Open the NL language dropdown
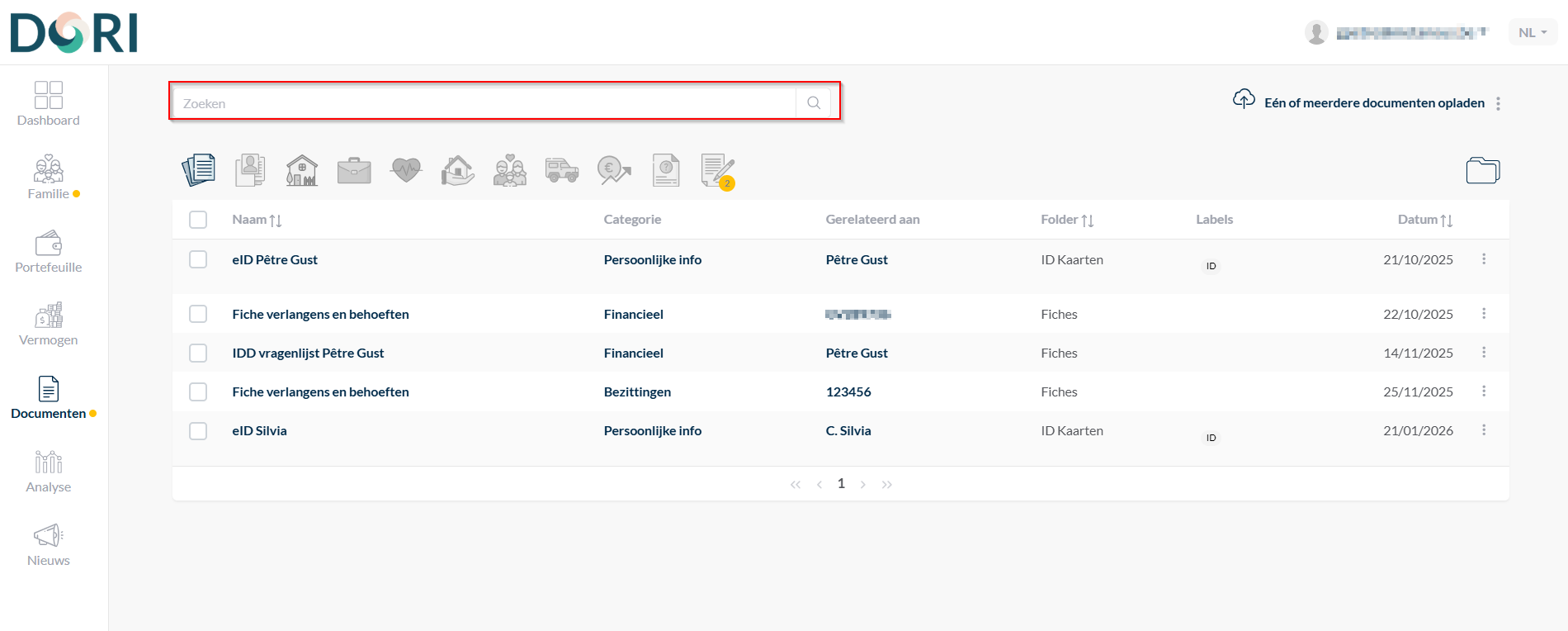This screenshot has height=631, width=1568. [x=1533, y=32]
